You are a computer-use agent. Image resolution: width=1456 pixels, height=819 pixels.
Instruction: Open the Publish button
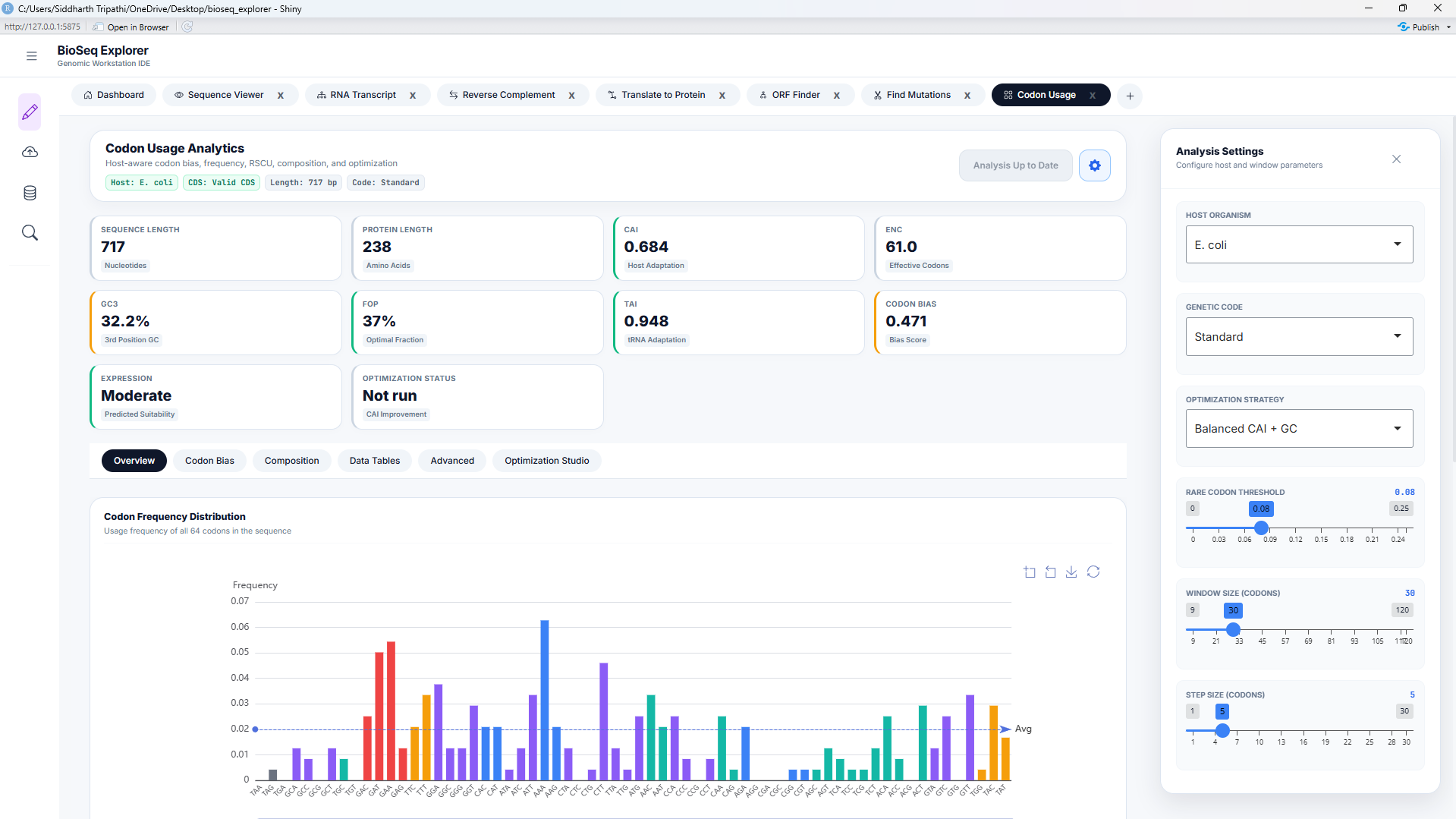[1419, 27]
